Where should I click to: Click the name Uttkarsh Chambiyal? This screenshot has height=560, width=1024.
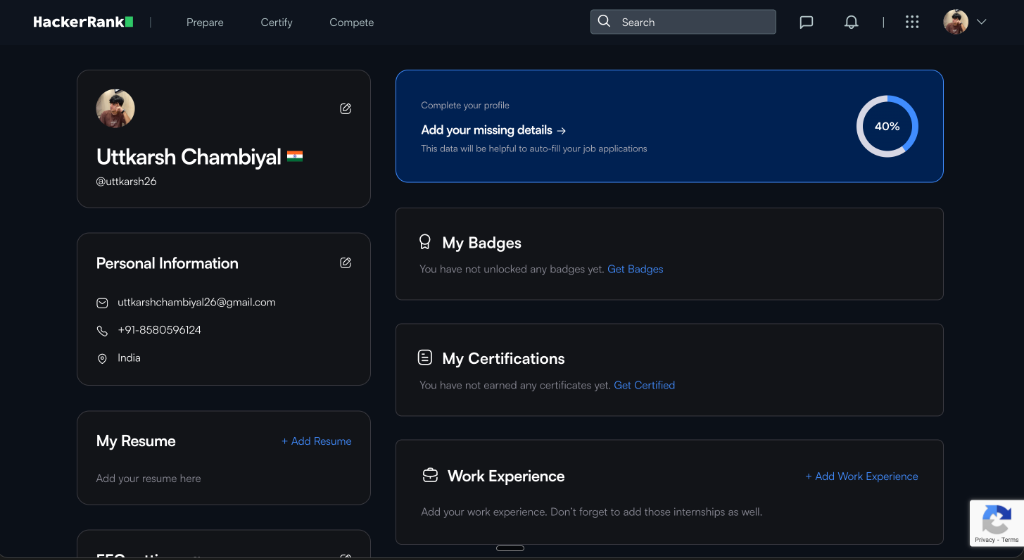[189, 157]
